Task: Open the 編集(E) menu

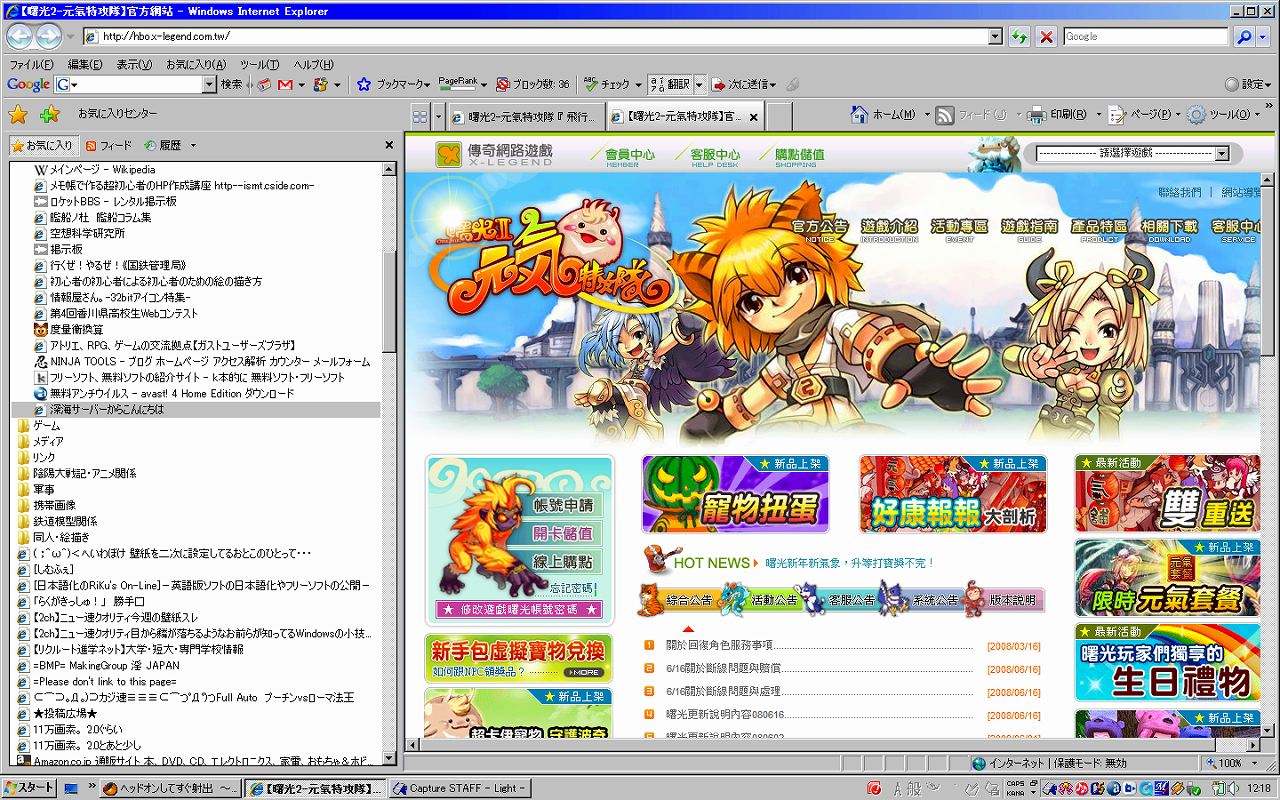Action: (x=85, y=64)
